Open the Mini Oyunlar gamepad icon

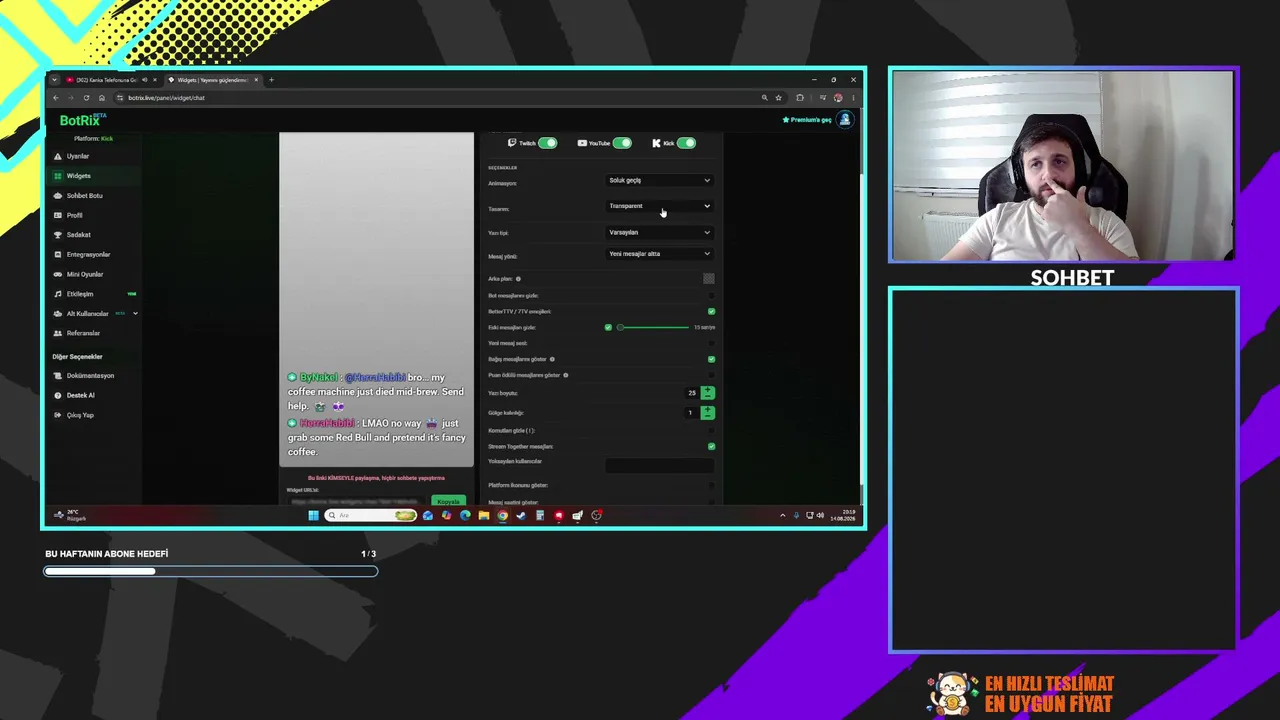click(57, 274)
